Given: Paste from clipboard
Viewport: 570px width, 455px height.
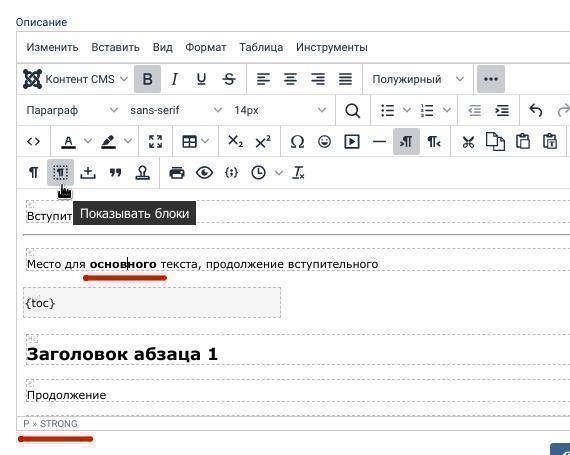Looking at the screenshot, I should [x=522, y=141].
